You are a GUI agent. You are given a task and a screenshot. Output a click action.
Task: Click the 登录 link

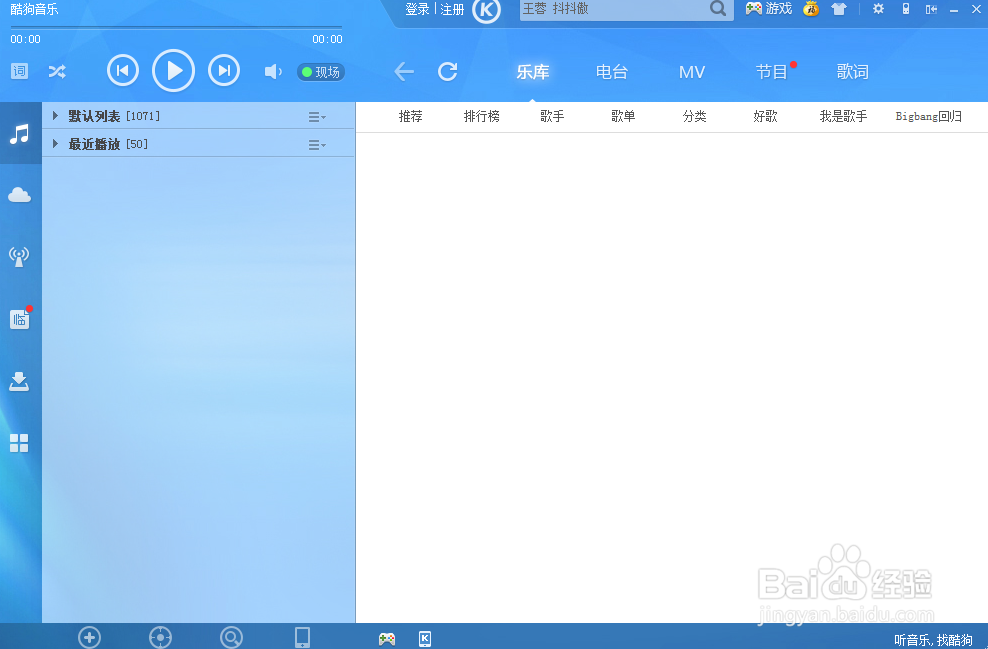coord(417,9)
